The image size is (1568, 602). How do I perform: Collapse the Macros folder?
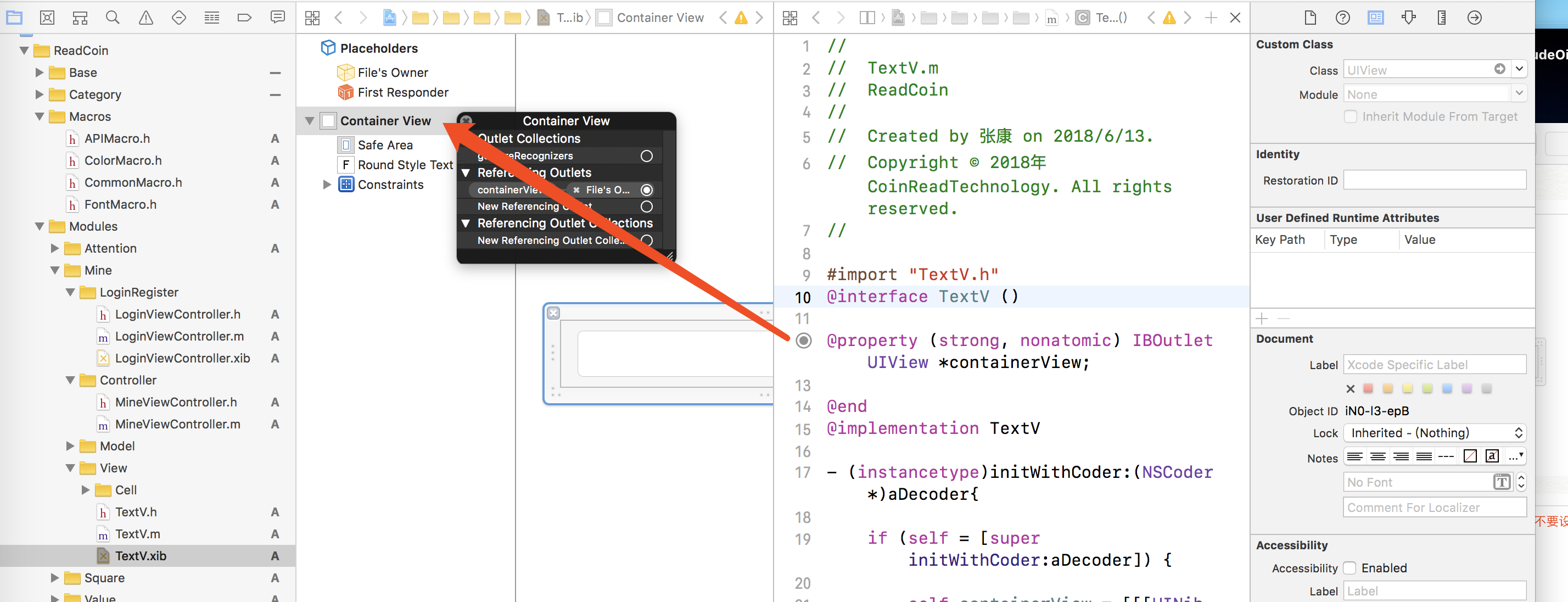40,116
